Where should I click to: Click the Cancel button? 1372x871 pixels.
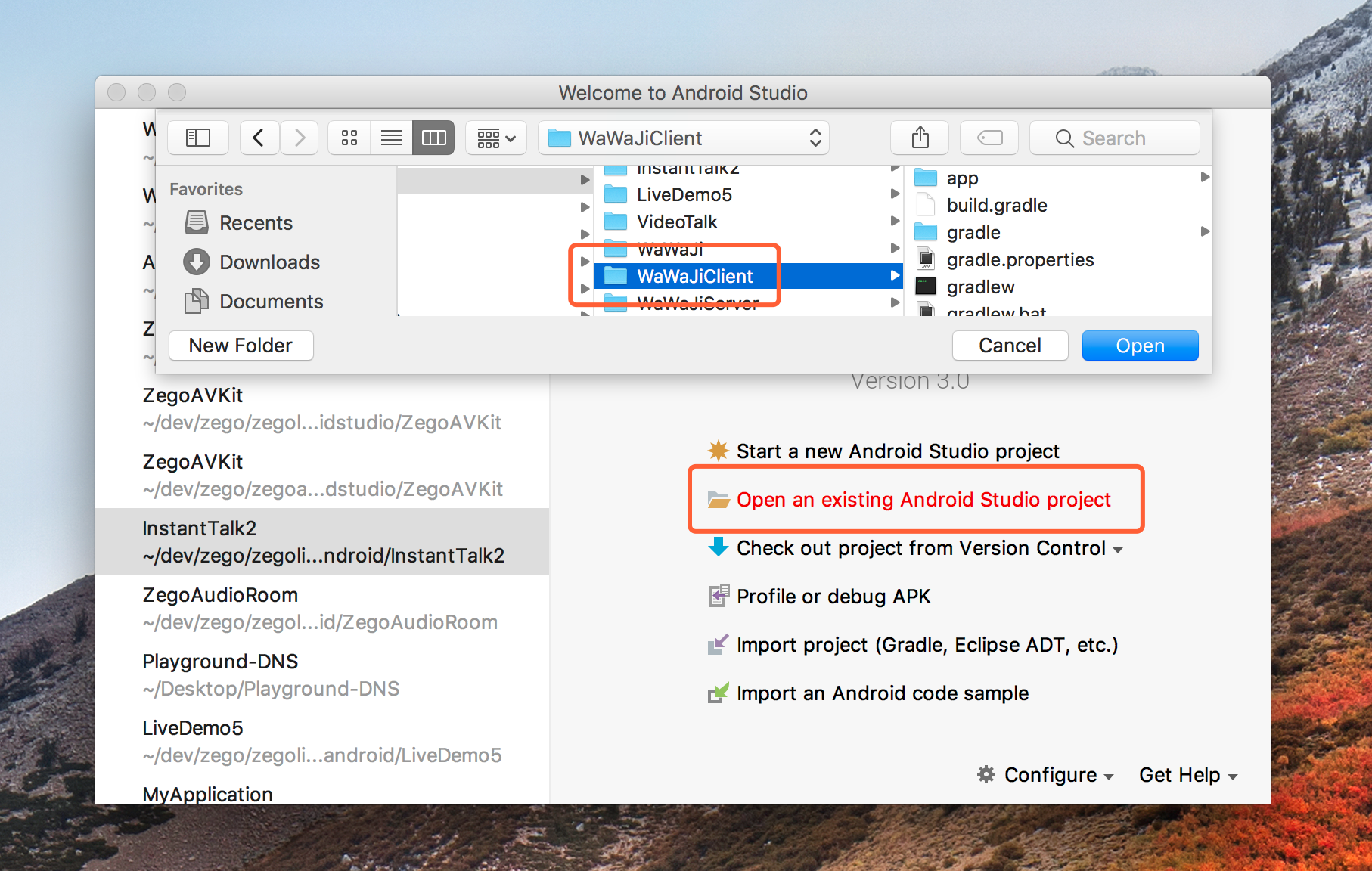tap(1010, 346)
